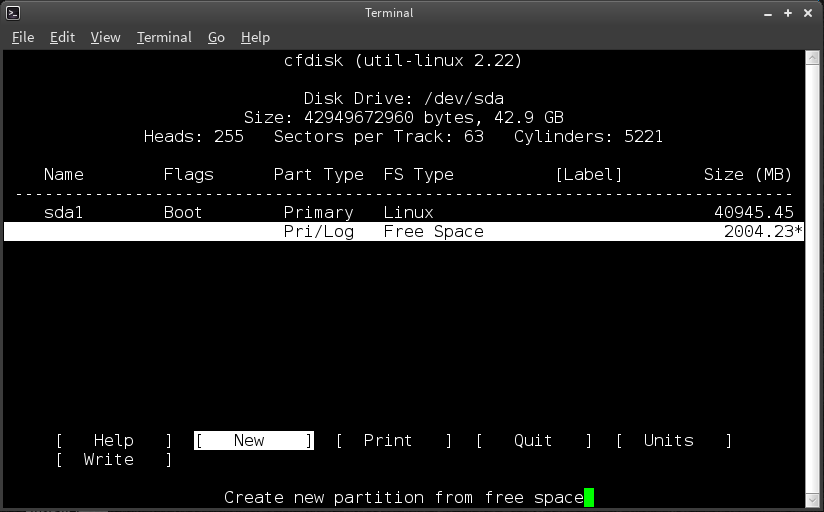Click the FS Type column header
This screenshot has height=512, width=824.
tap(418, 175)
